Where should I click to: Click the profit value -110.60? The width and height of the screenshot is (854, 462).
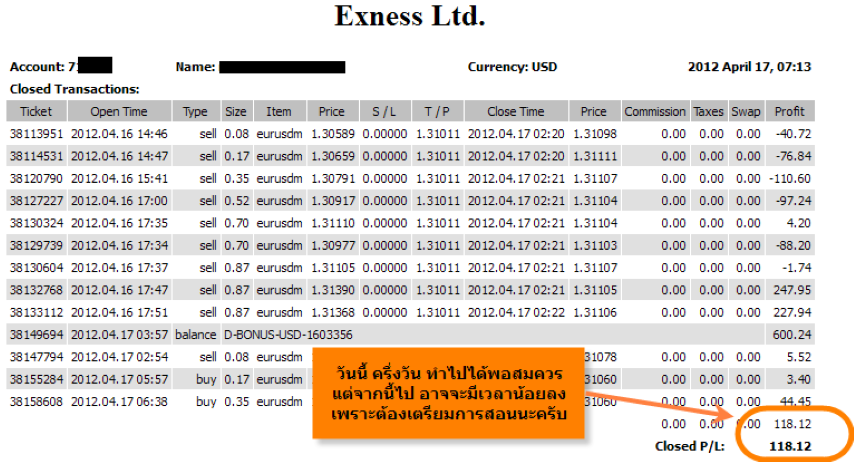coord(790,179)
